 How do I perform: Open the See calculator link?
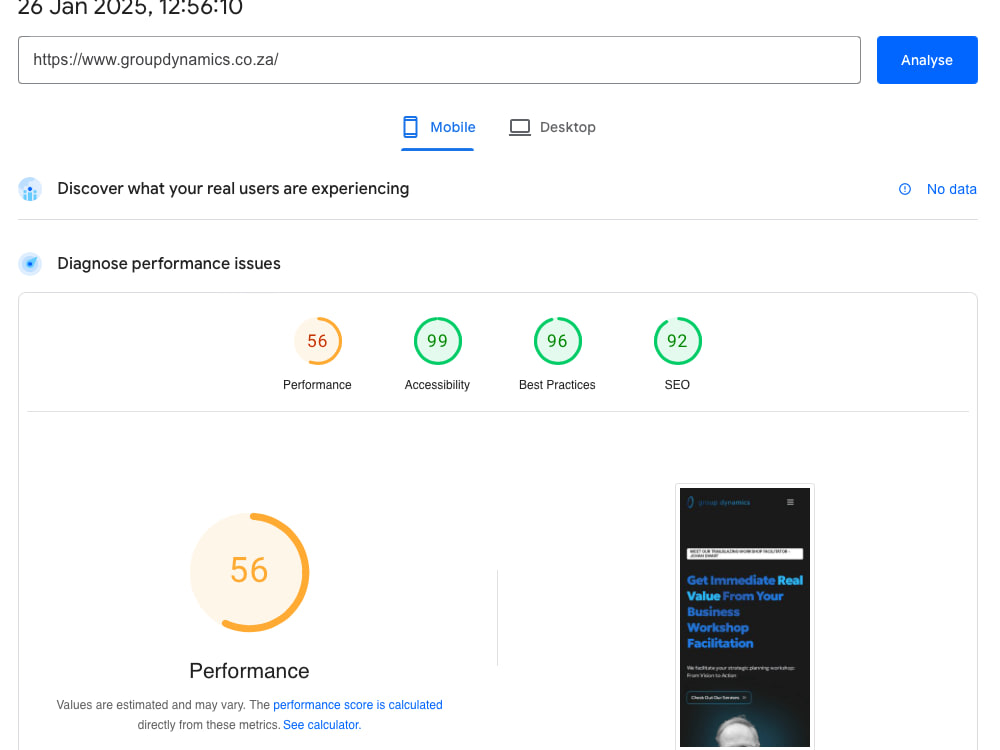[322, 725]
